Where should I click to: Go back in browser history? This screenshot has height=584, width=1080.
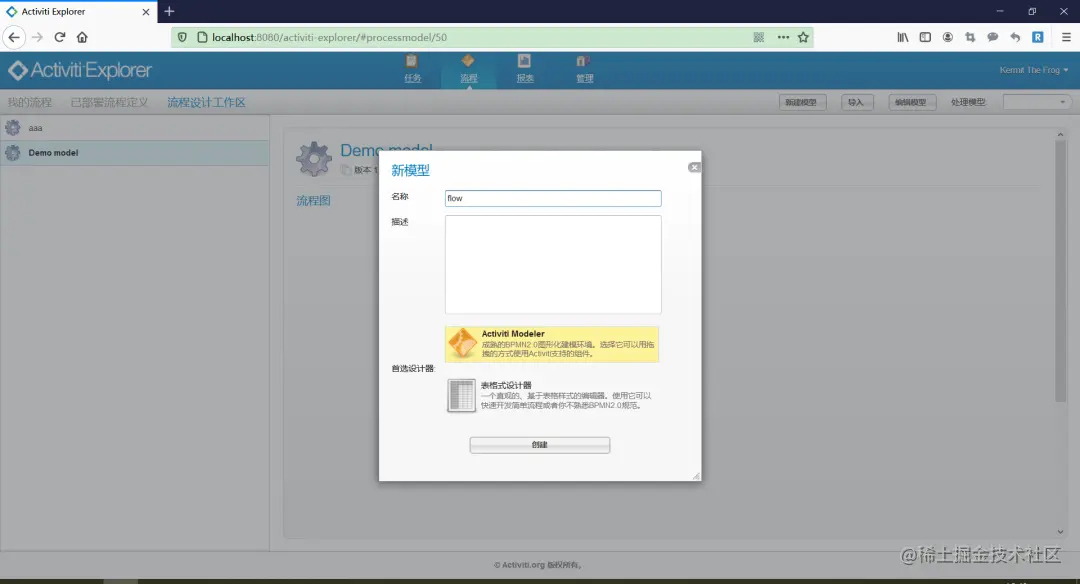pos(14,37)
